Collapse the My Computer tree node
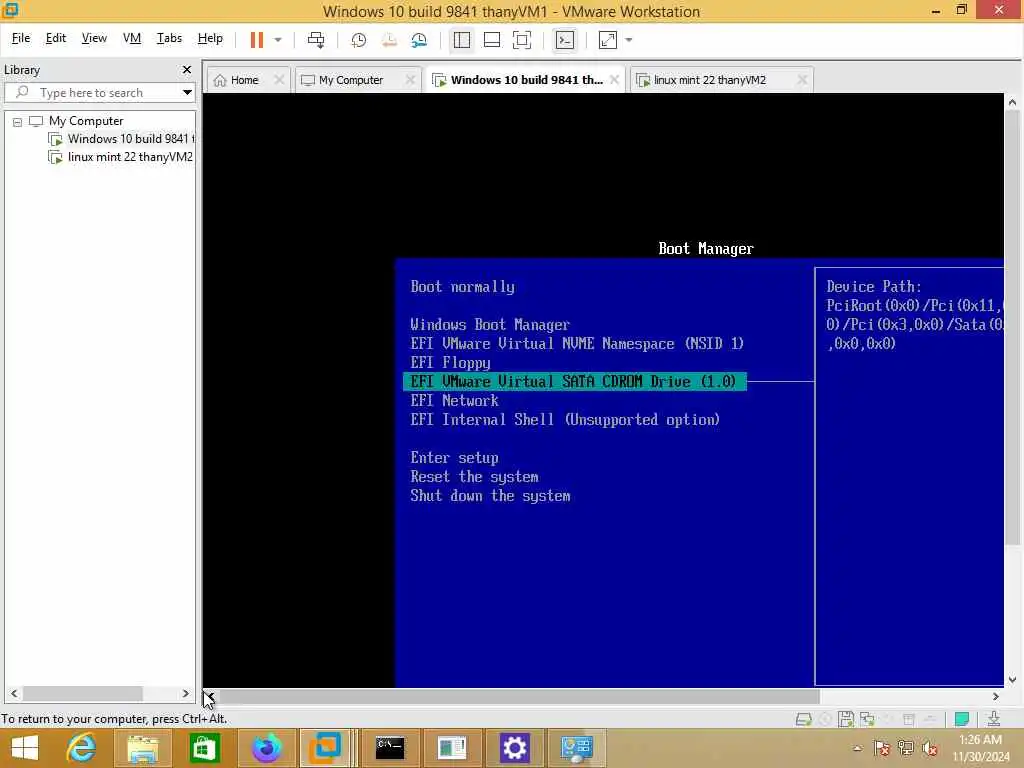This screenshot has width=1024, height=768. 18,121
